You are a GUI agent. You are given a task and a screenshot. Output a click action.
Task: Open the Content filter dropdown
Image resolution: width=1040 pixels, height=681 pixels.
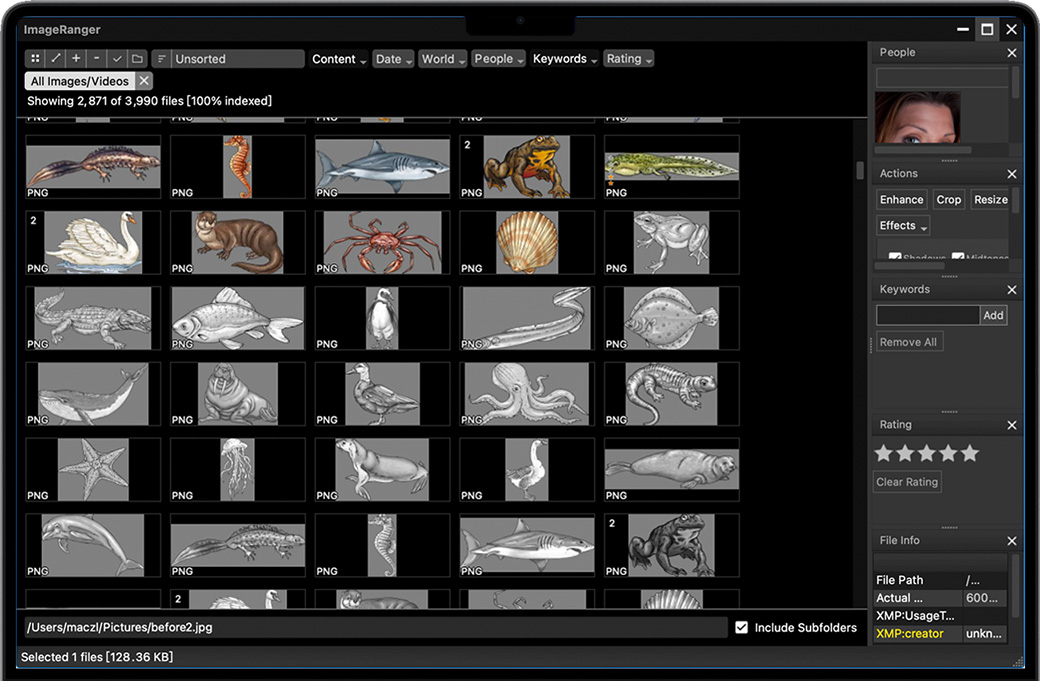coord(339,59)
